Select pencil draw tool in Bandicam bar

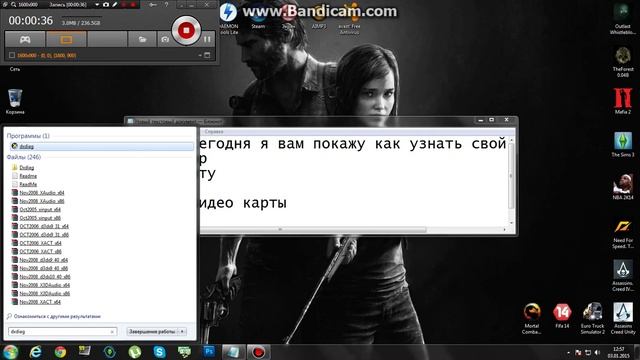[115, 4]
